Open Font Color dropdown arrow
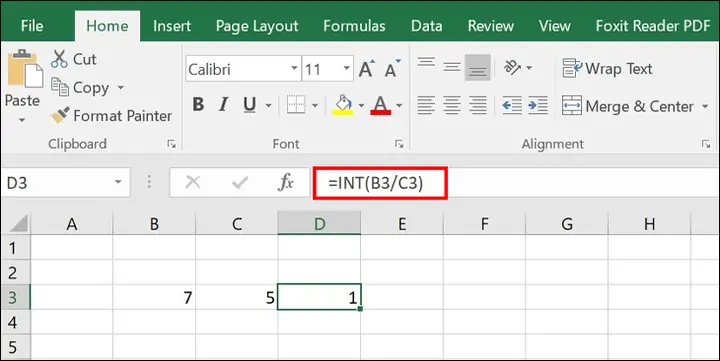Screen dimensions: 720x361 pyautogui.click(x=399, y=106)
